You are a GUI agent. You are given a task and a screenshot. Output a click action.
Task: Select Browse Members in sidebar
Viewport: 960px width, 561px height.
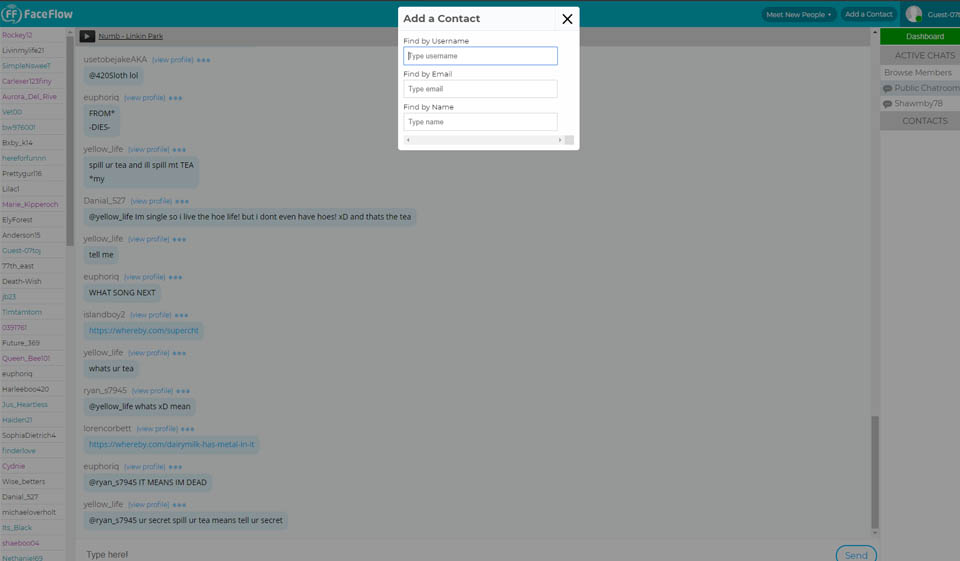917,73
